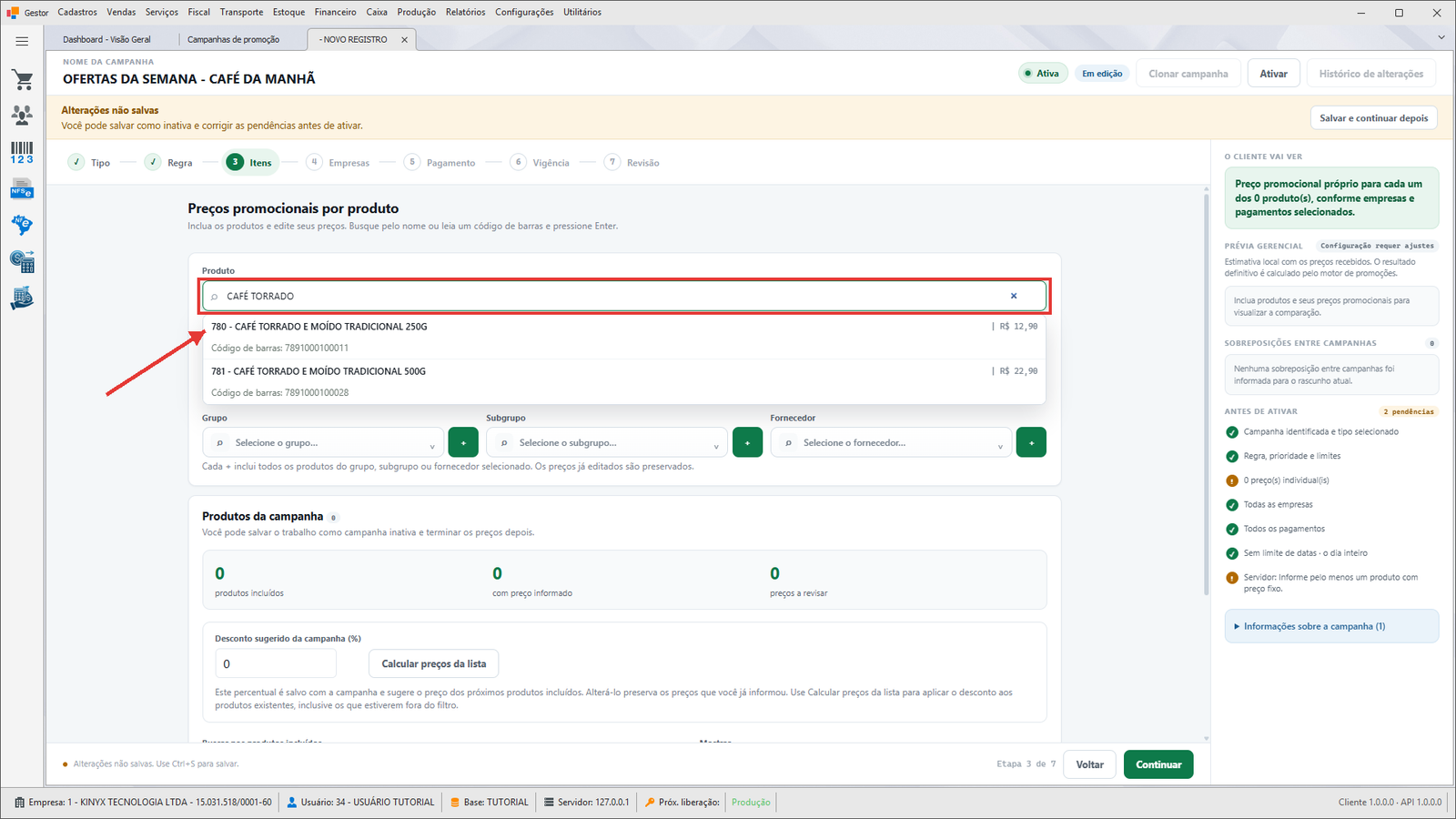
Task: Go to completed step Regra
Action: (x=168, y=162)
